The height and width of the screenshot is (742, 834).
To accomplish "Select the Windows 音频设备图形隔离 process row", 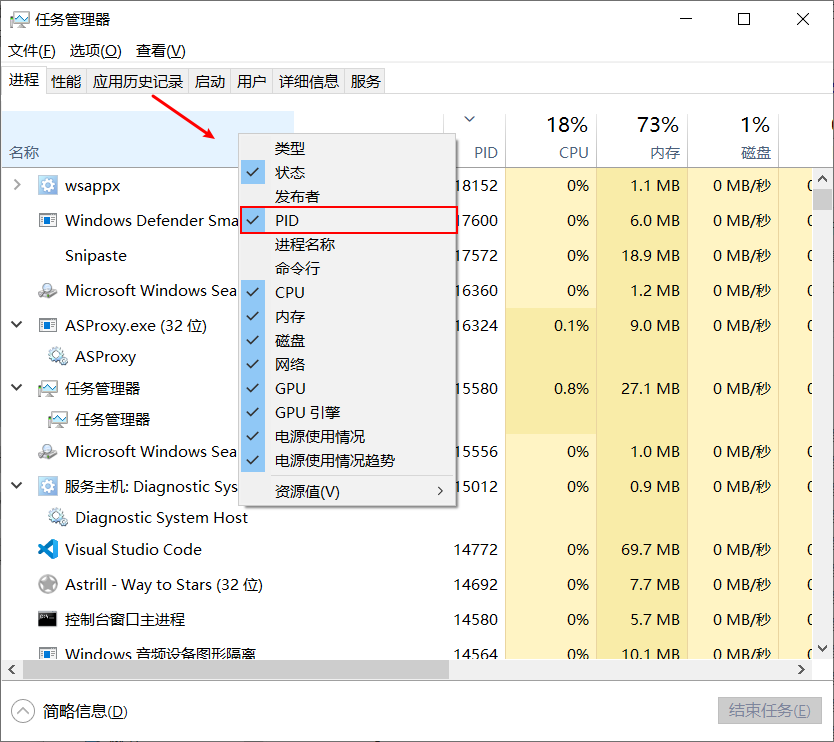I will [x=407, y=652].
